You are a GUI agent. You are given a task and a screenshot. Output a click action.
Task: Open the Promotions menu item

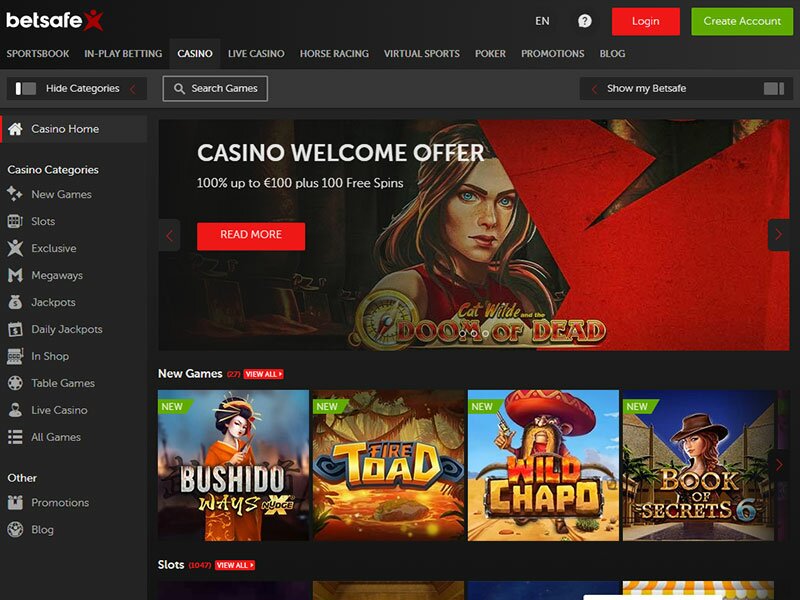553,54
